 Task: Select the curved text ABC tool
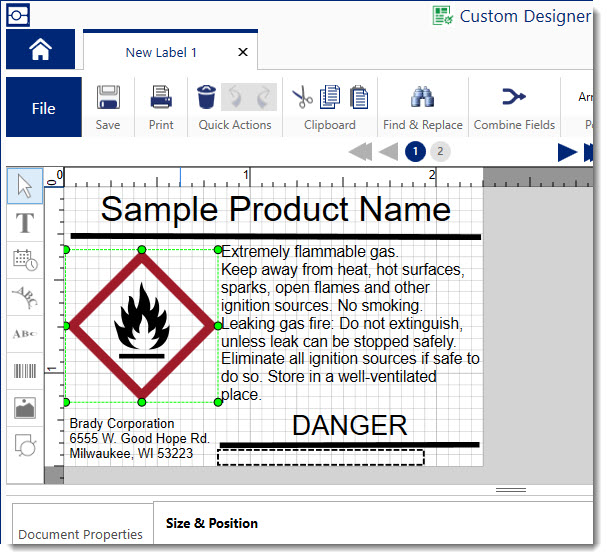25,297
